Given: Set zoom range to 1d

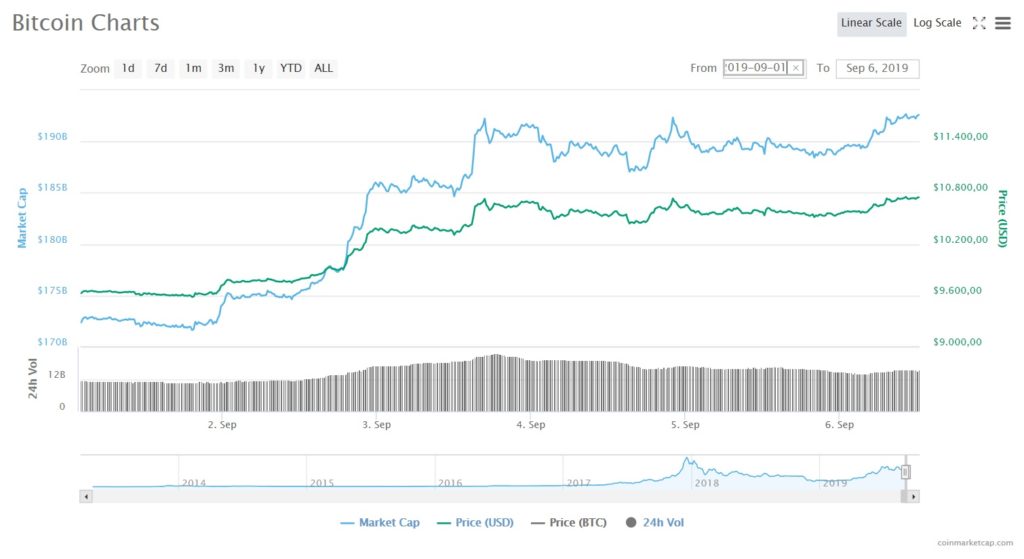Looking at the screenshot, I should [128, 68].
